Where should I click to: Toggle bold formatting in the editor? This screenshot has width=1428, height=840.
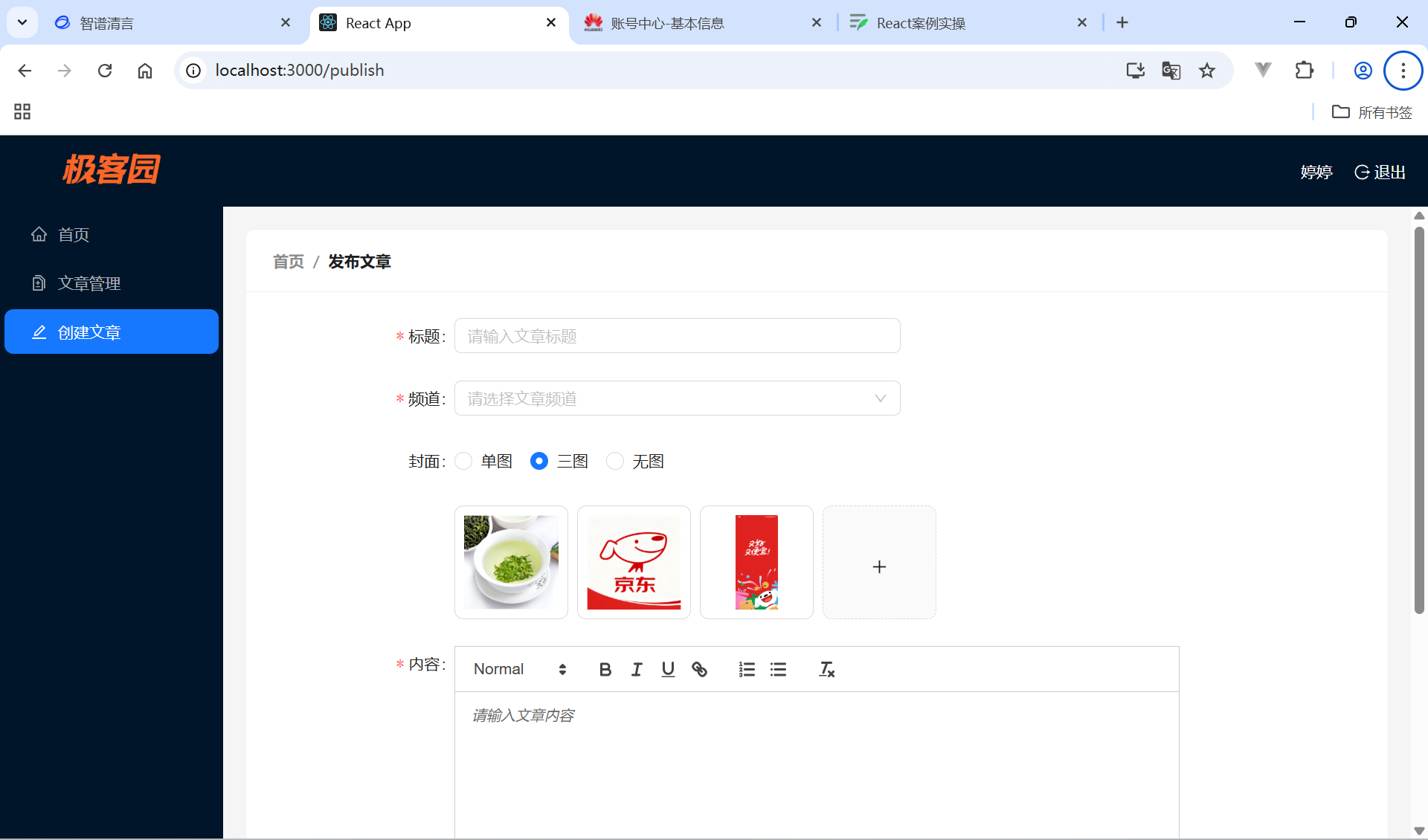[x=605, y=670]
